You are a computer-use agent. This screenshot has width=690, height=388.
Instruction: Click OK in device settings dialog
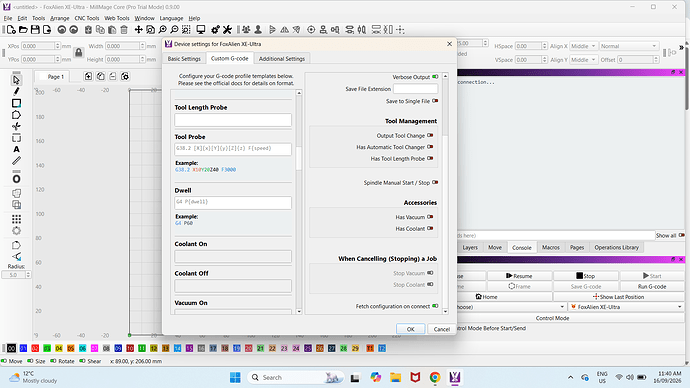pos(410,329)
